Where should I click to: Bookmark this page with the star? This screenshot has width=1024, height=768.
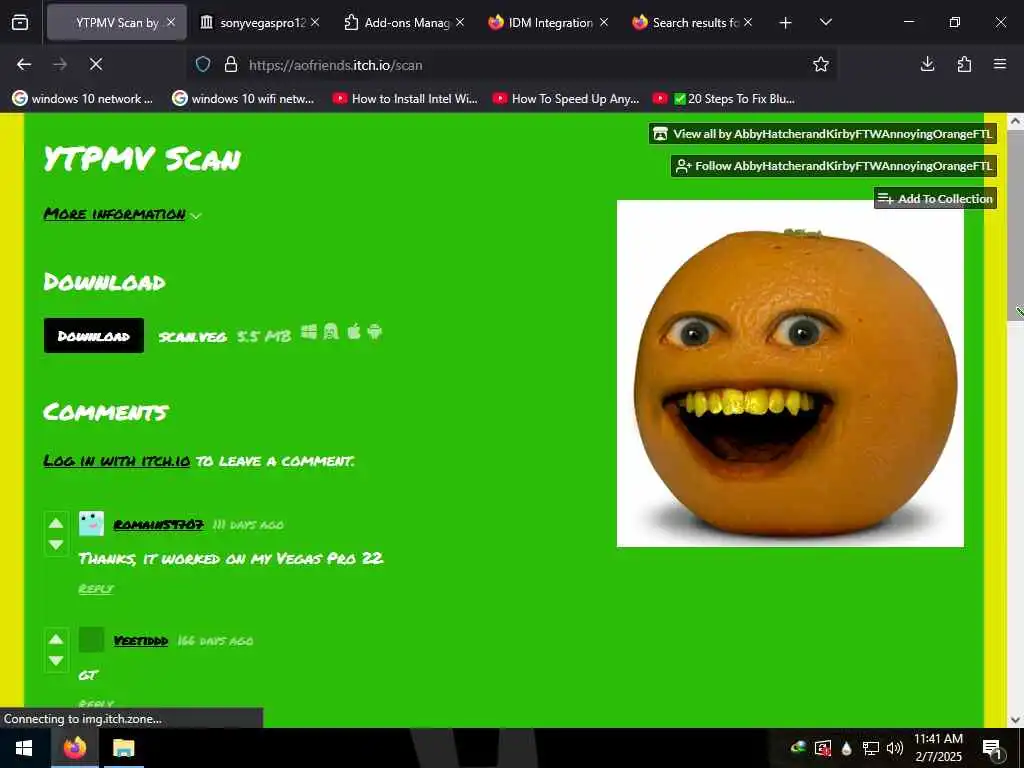coord(821,64)
